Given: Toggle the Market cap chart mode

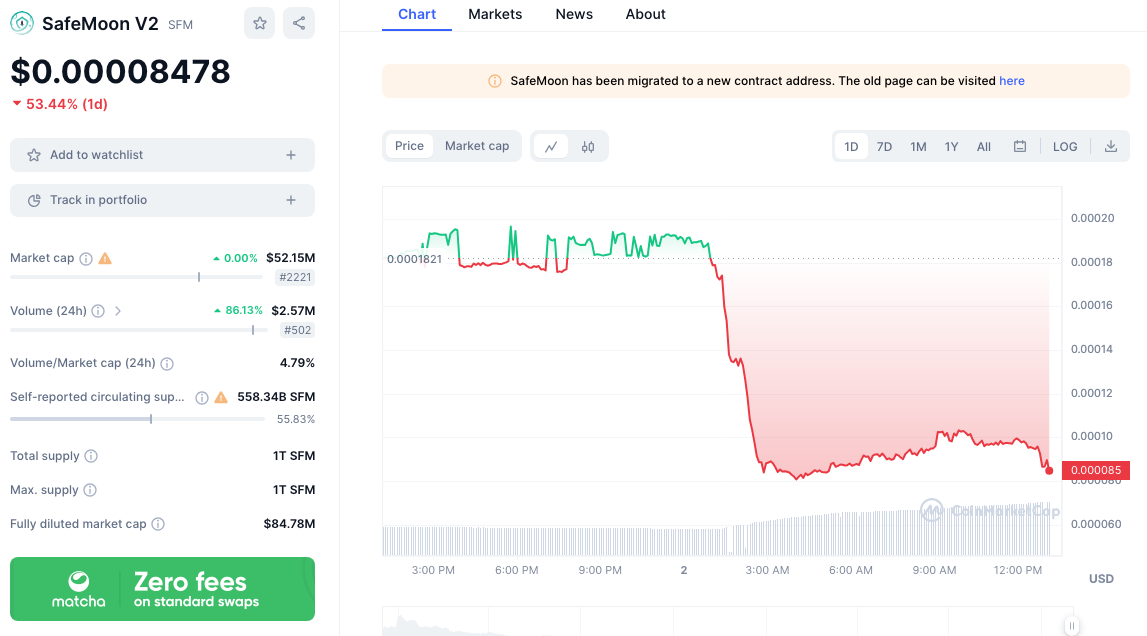Looking at the screenshot, I should [477, 146].
